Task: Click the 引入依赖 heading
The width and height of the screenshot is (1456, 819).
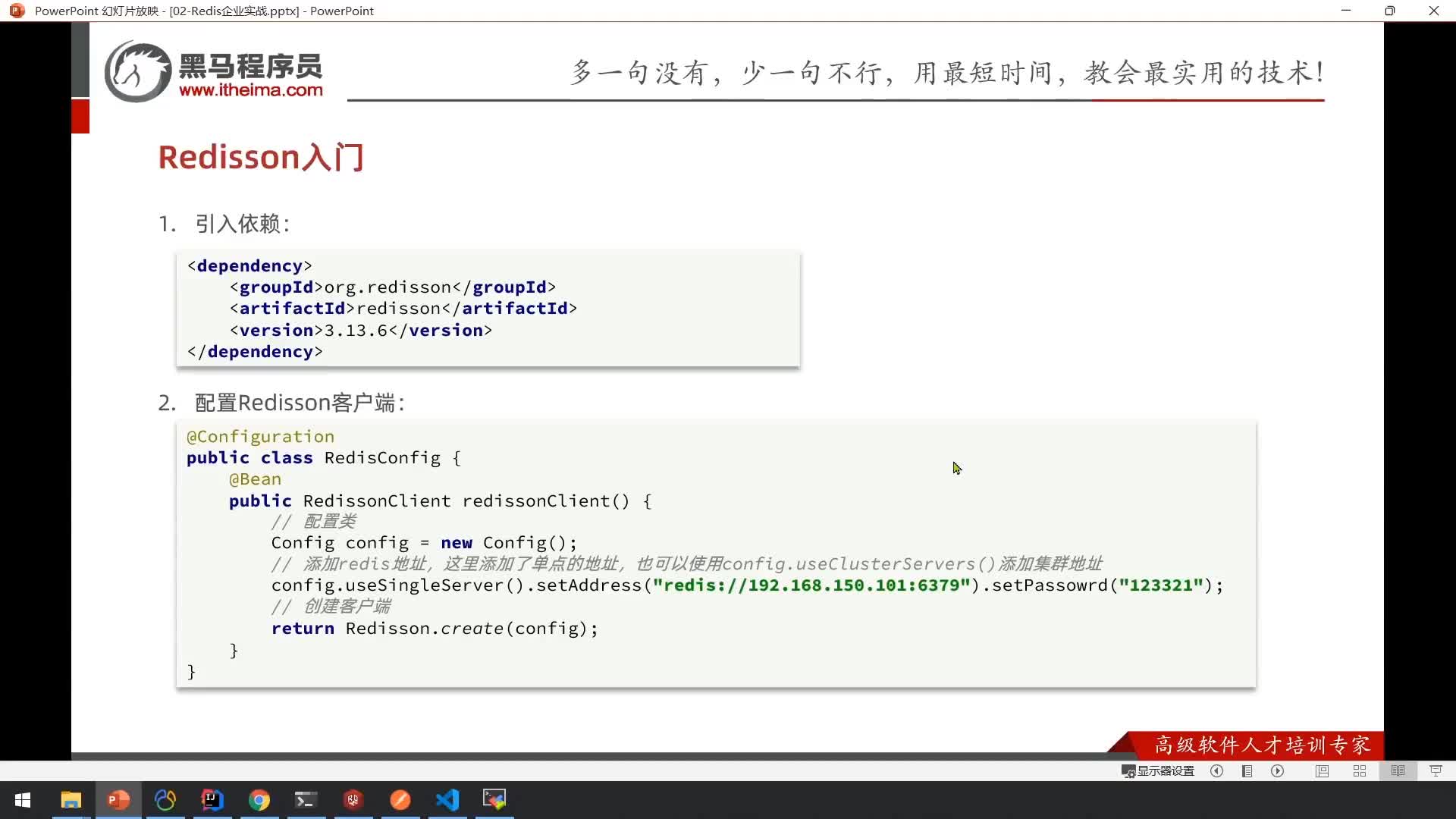Action: pos(243,224)
